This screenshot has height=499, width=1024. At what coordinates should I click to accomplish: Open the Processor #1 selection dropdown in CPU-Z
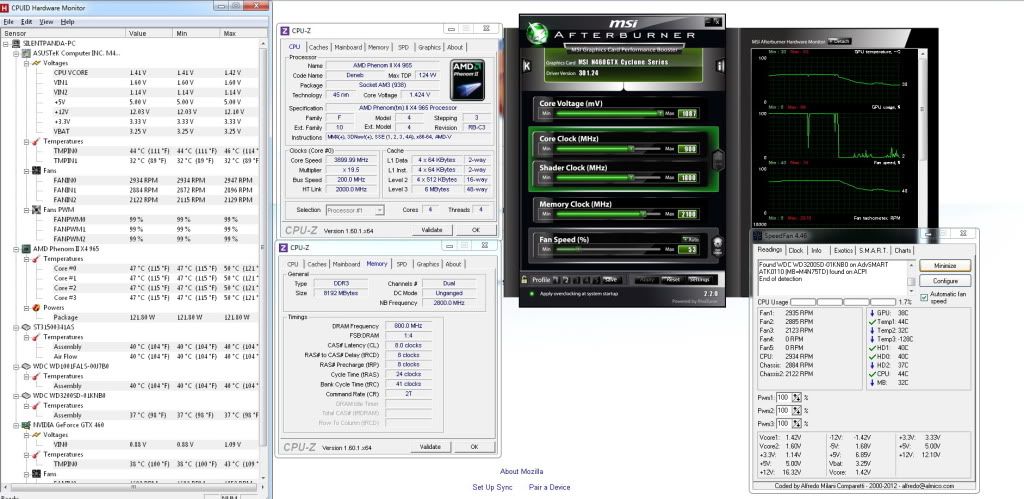(x=379, y=210)
